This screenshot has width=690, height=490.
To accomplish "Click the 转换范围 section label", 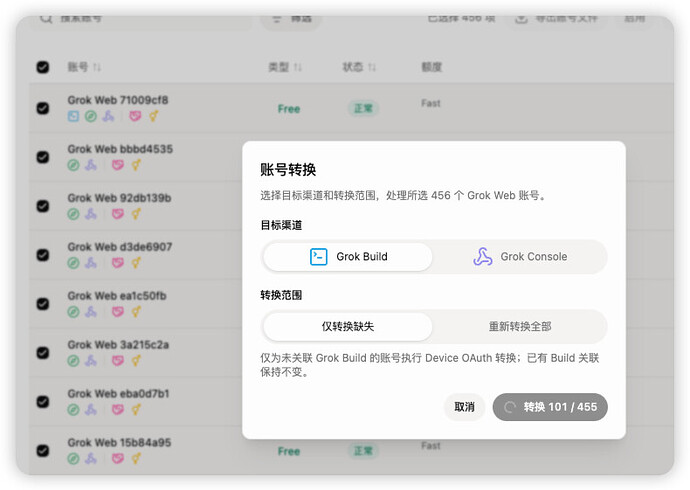I will point(281,295).
